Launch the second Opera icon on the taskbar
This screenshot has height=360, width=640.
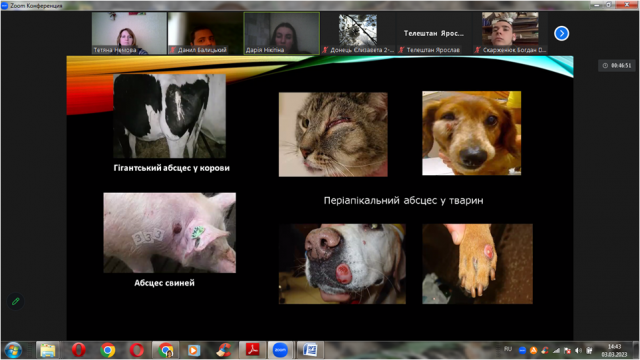click(x=137, y=350)
